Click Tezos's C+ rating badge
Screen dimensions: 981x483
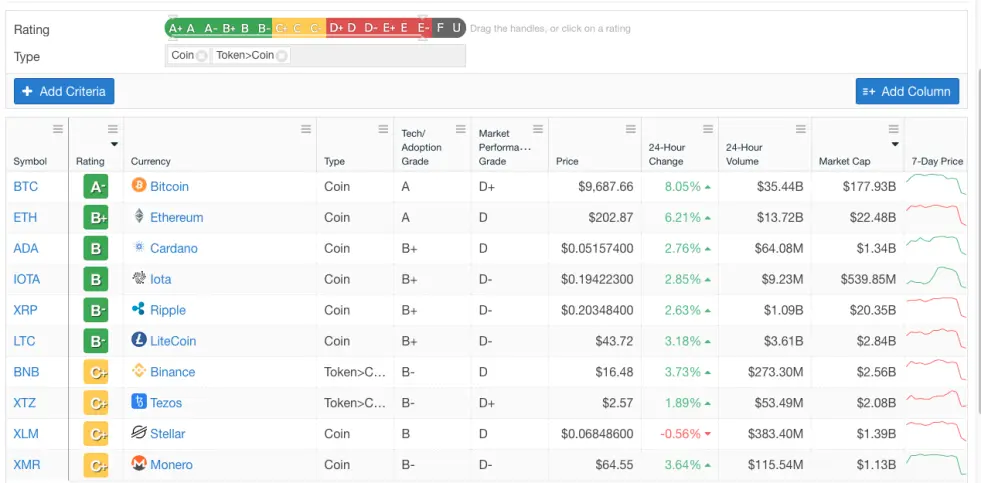96,403
